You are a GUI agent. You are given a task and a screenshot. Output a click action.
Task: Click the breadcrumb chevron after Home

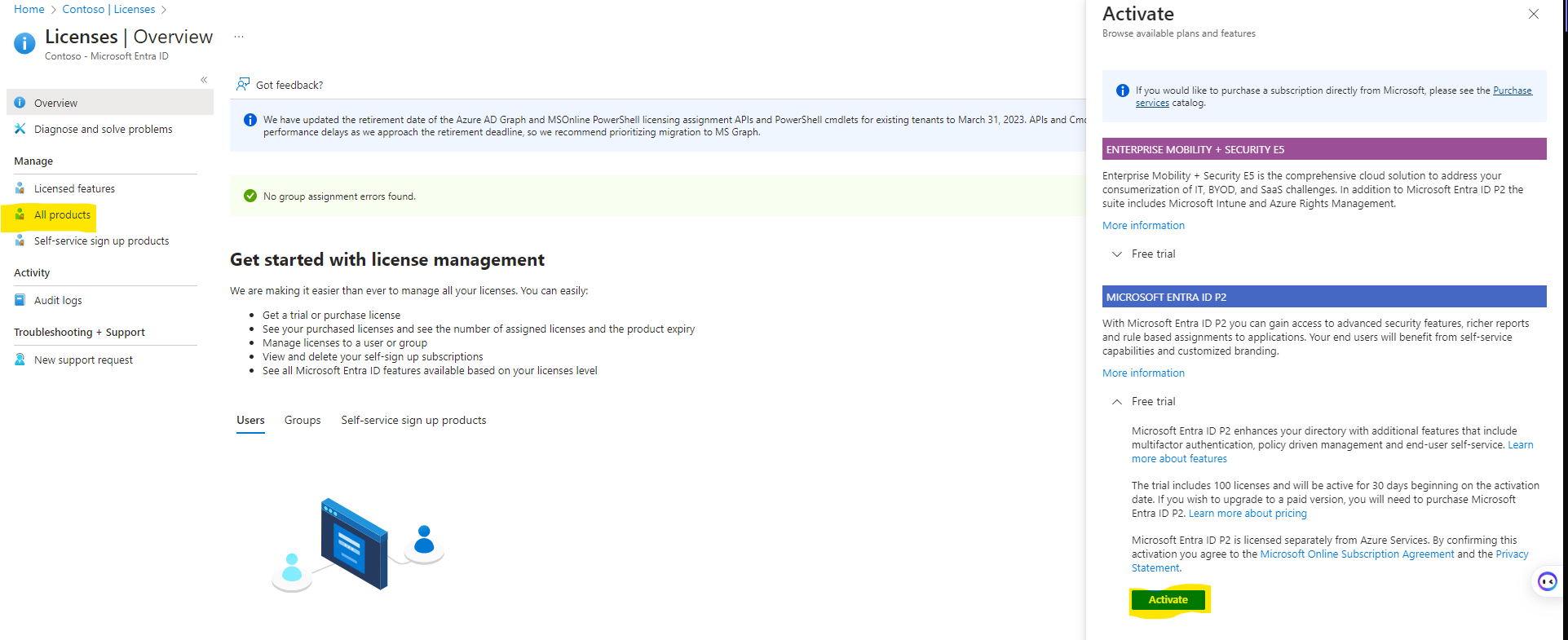pyautogui.click(x=54, y=10)
